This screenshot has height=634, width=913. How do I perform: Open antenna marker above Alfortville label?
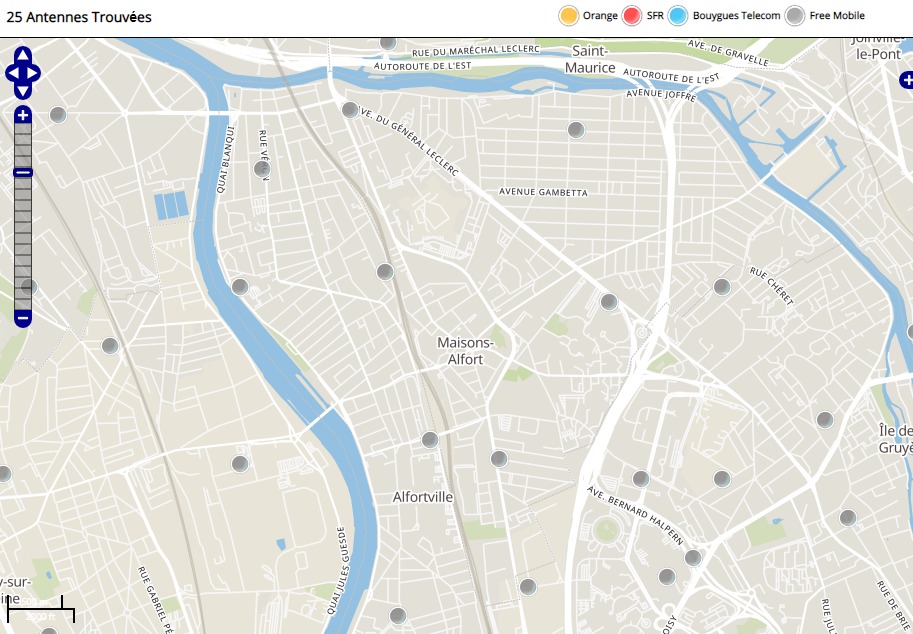[430, 440]
